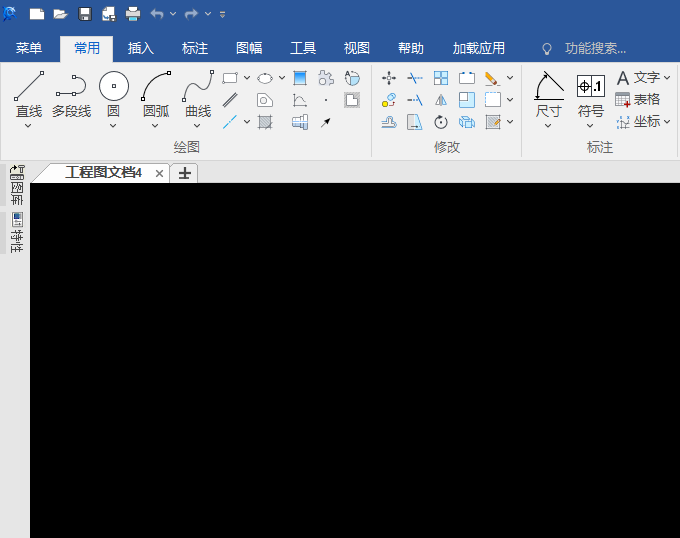Click the polygon with hole icon
Image resolution: width=680 pixels, height=538 pixels.
pyautogui.click(x=265, y=100)
